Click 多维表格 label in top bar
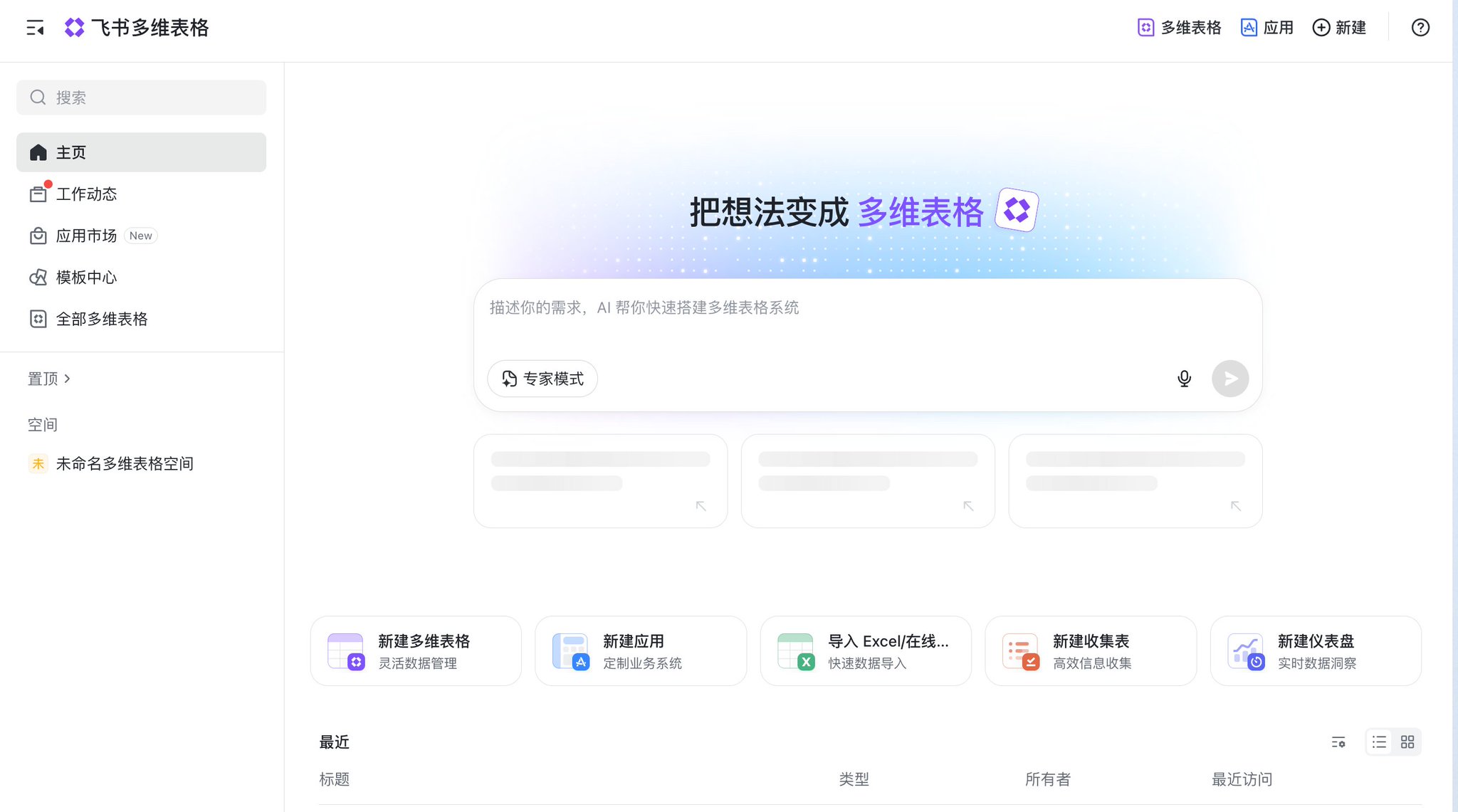 pos(1190,28)
